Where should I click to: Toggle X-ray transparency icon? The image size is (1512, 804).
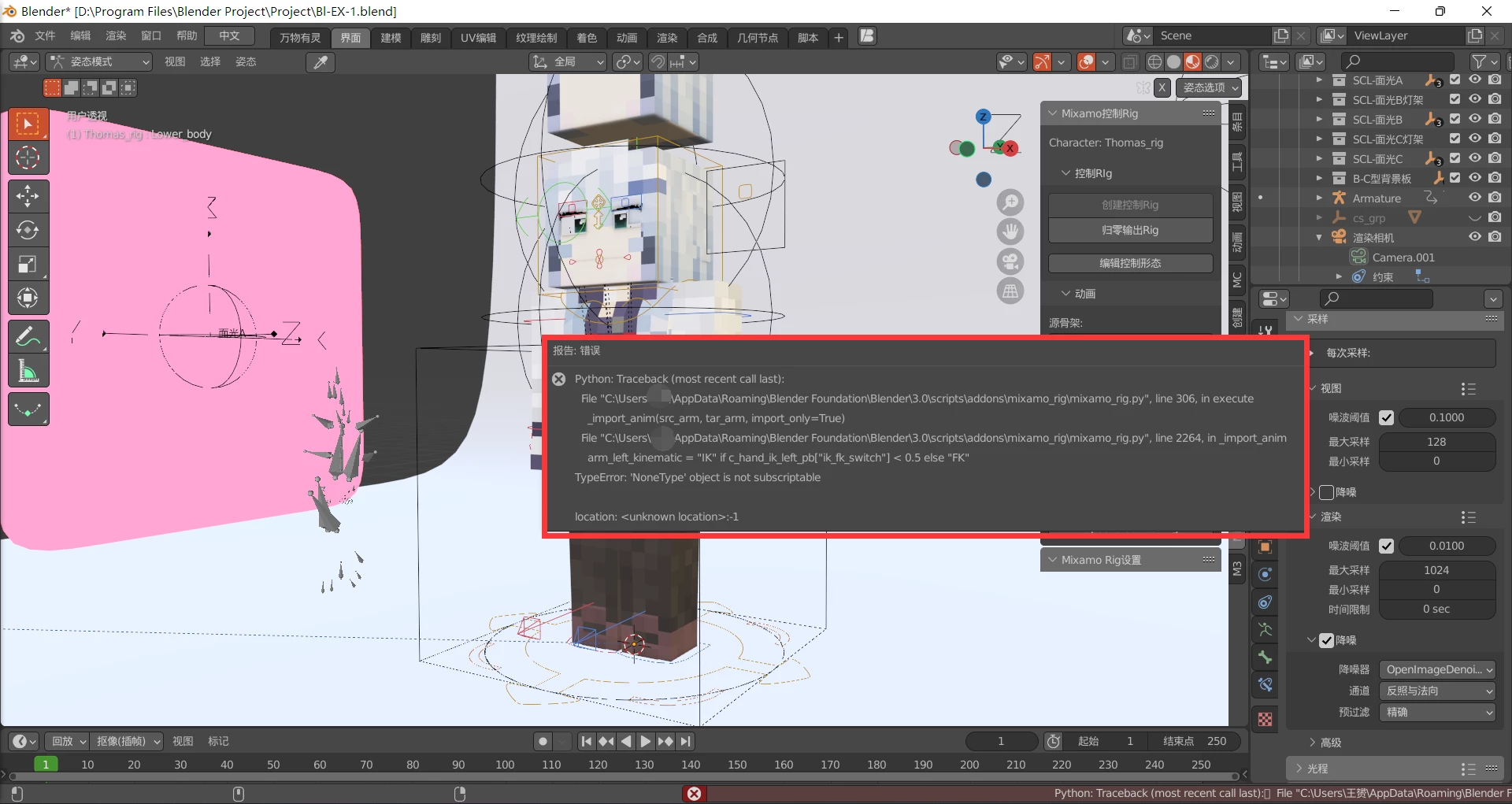(1129, 61)
